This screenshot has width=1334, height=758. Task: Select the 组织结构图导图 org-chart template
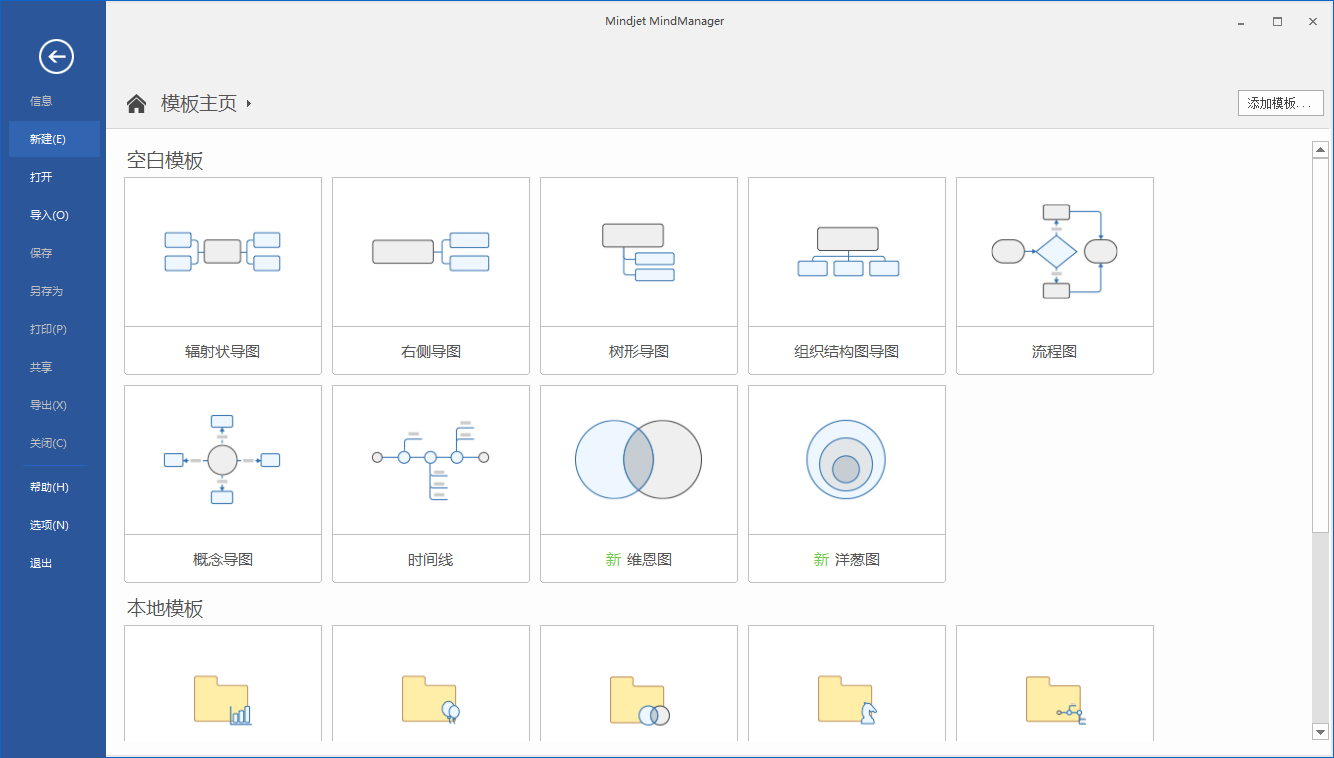coord(847,275)
